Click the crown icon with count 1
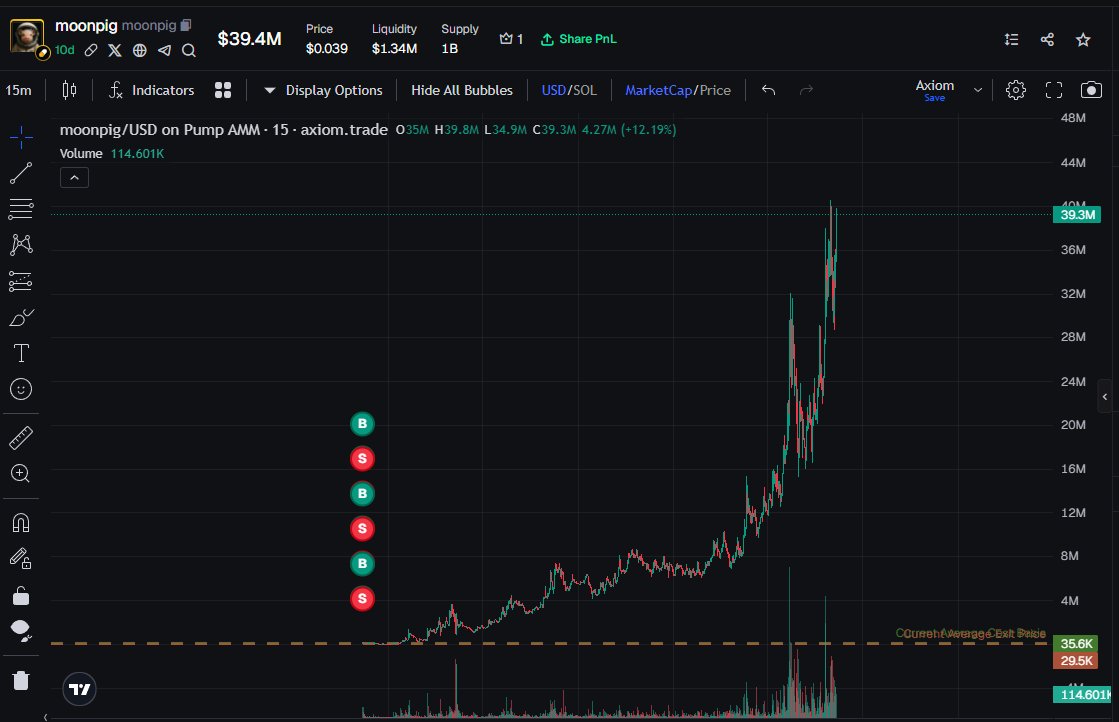This screenshot has height=722, width=1119. tap(511, 39)
